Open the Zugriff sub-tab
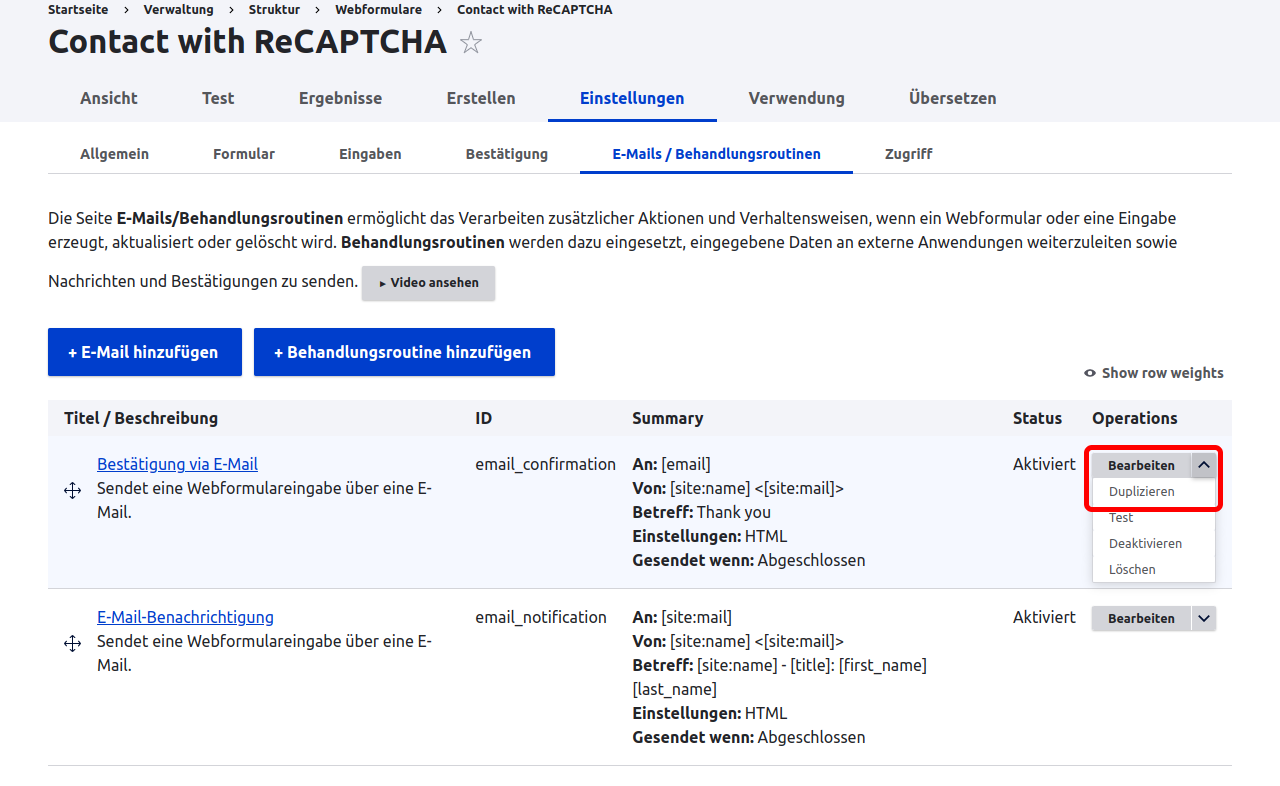Screen dimensions: 1280x786 tap(909, 154)
